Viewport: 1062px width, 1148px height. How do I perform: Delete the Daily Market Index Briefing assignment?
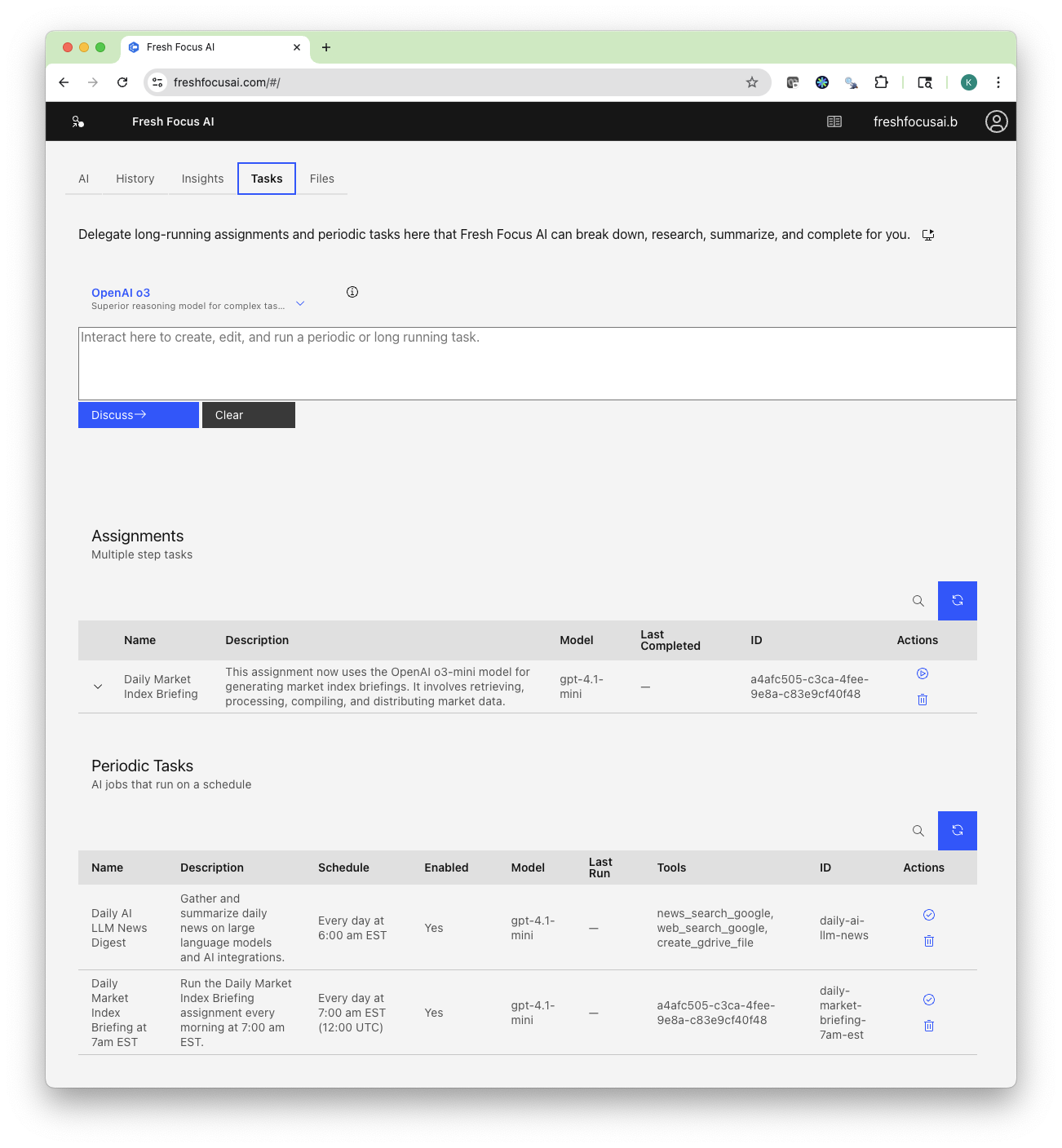(923, 700)
